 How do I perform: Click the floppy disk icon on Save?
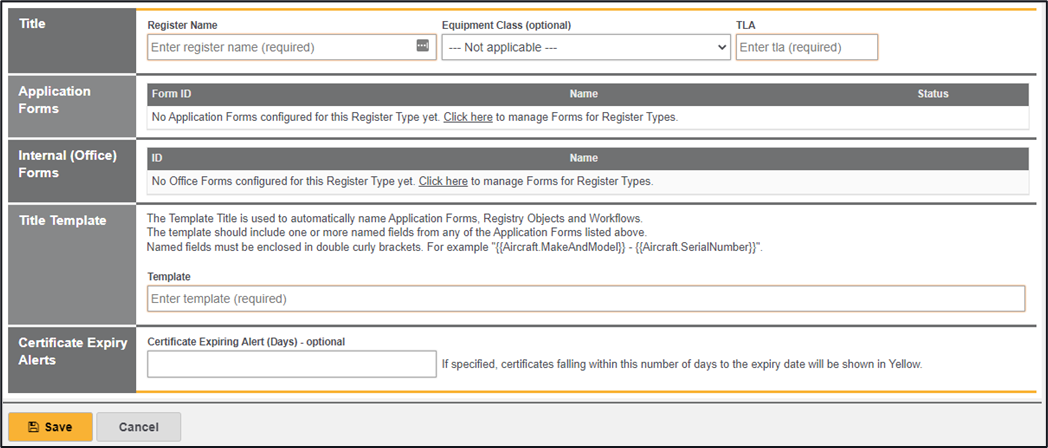point(33,427)
